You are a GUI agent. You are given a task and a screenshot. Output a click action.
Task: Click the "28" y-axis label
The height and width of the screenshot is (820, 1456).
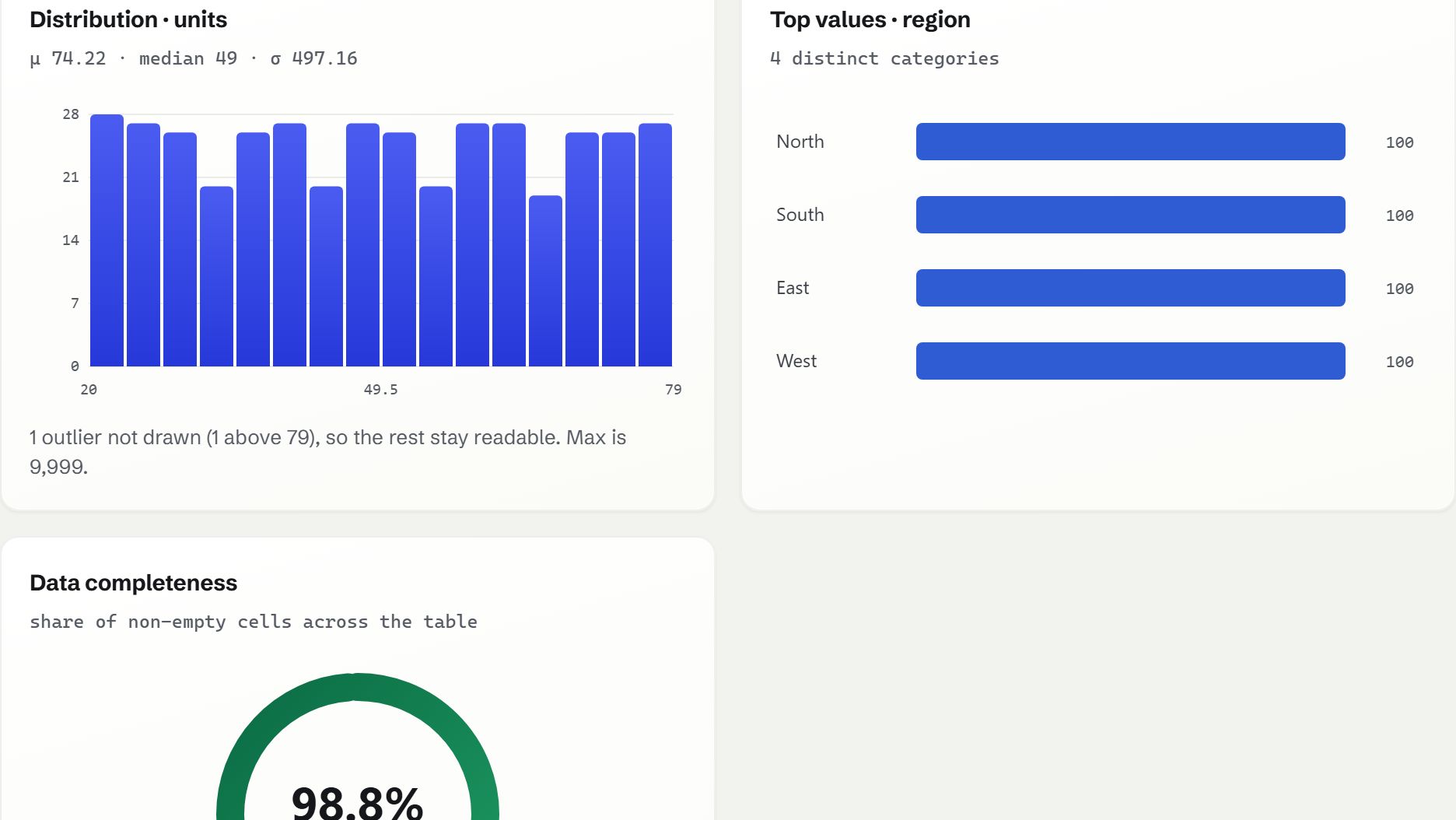(x=71, y=114)
